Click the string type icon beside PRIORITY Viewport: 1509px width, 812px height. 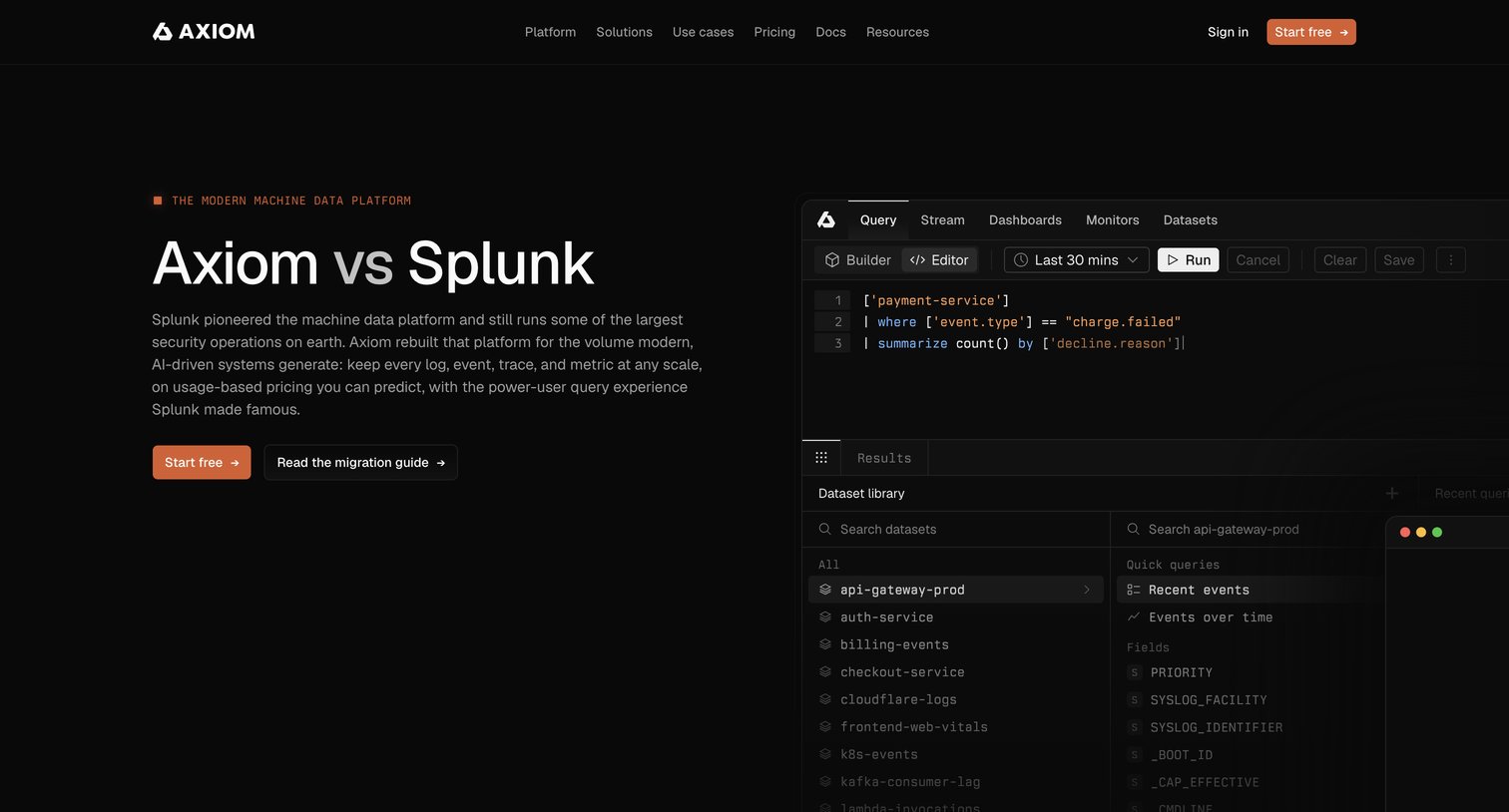click(1134, 672)
